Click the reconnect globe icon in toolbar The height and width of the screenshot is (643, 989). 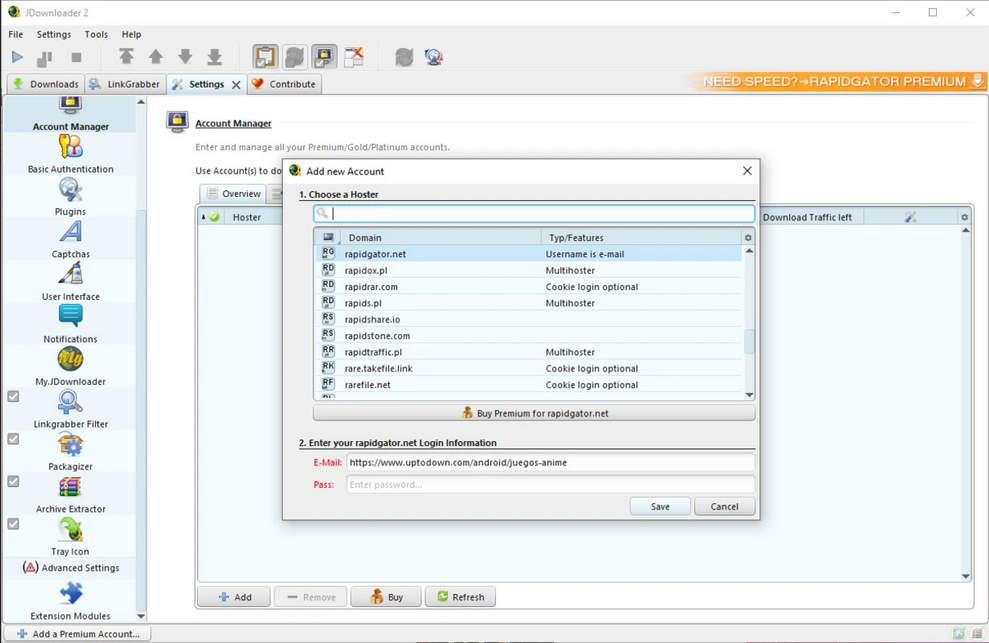click(434, 57)
